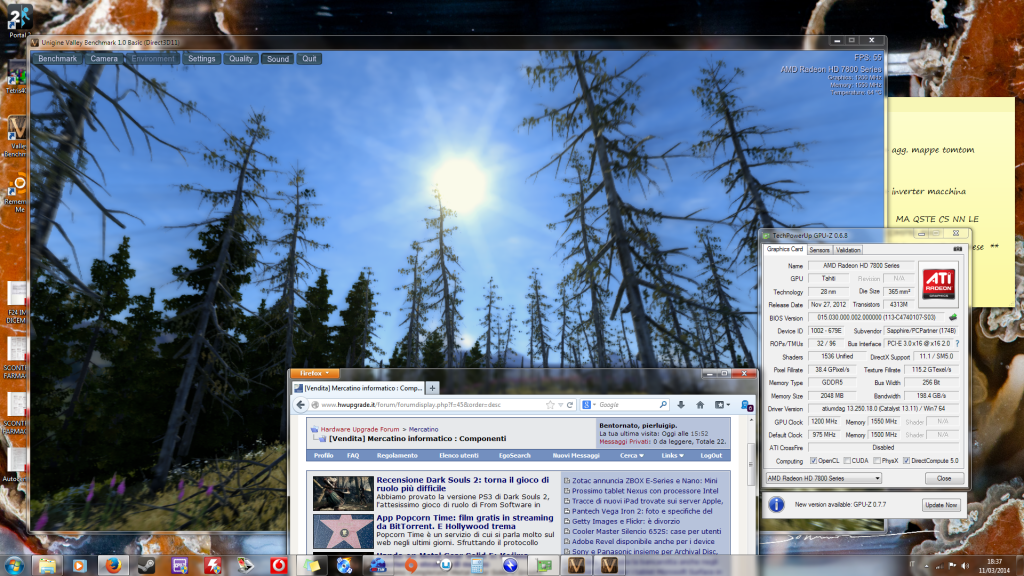The image size is (1024, 576).
Task: Click the GPU-Z screenshot camera icon
Action: click(957, 249)
